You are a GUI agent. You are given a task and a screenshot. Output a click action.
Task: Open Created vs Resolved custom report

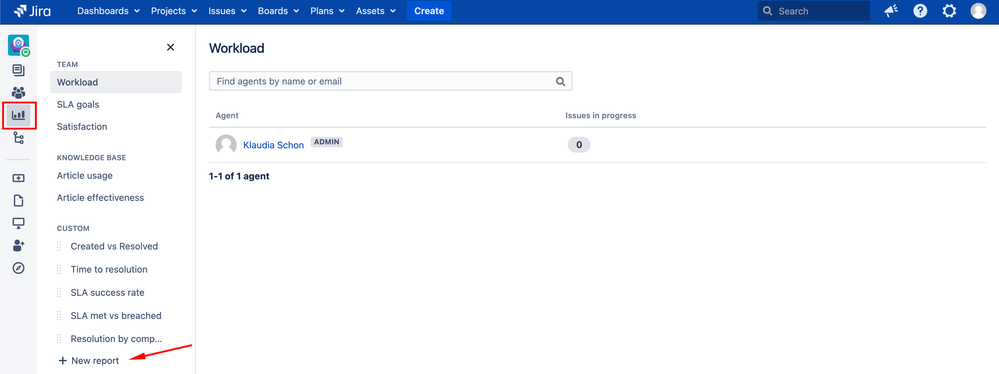(x=114, y=247)
